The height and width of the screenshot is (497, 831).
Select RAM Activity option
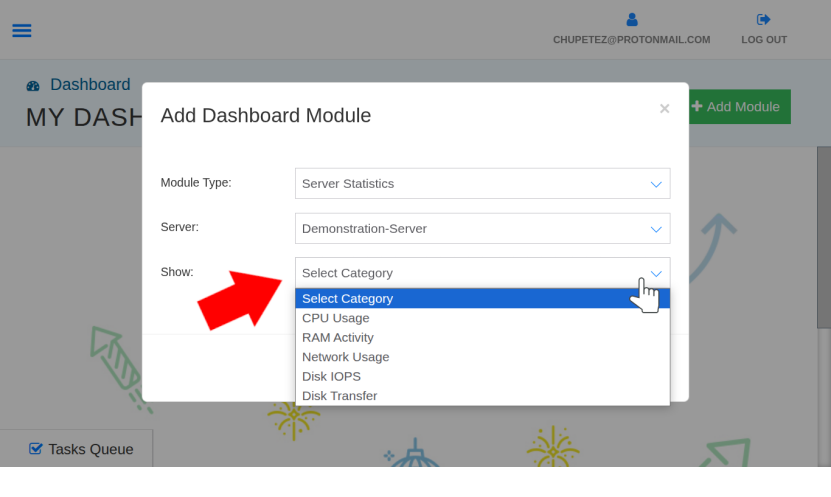click(338, 337)
